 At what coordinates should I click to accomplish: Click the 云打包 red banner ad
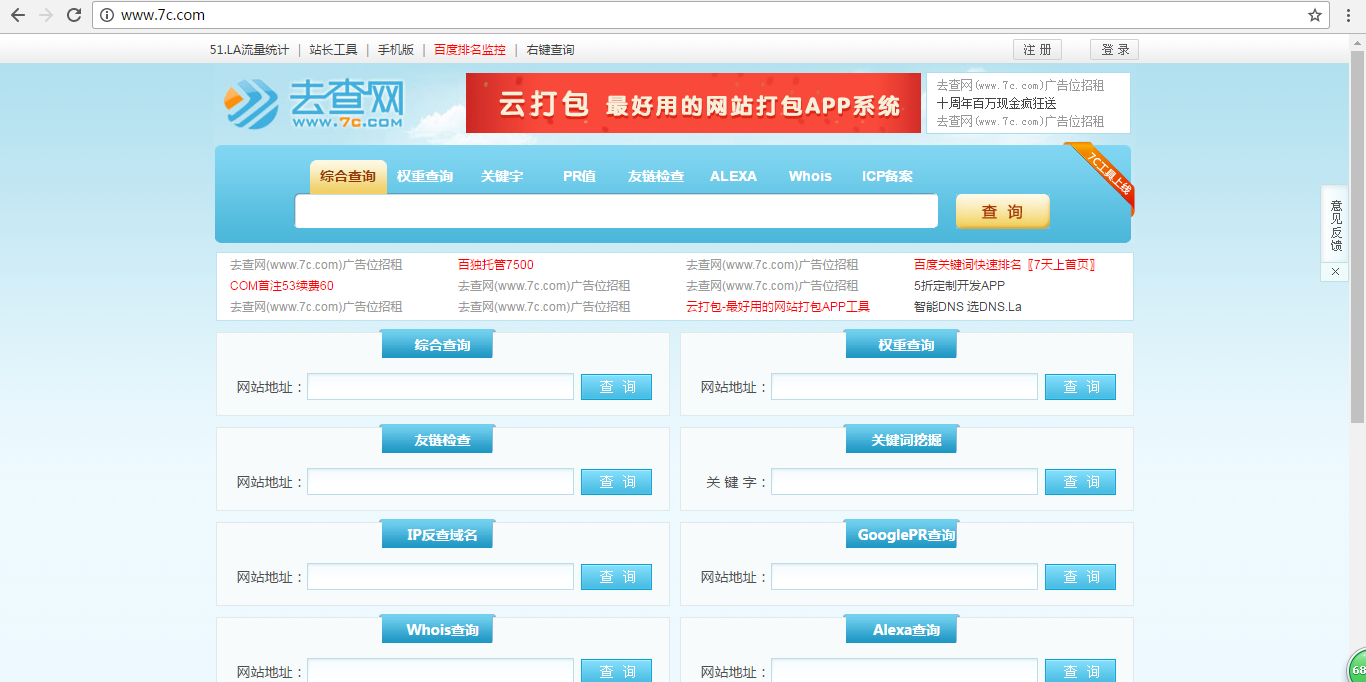tap(693, 103)
